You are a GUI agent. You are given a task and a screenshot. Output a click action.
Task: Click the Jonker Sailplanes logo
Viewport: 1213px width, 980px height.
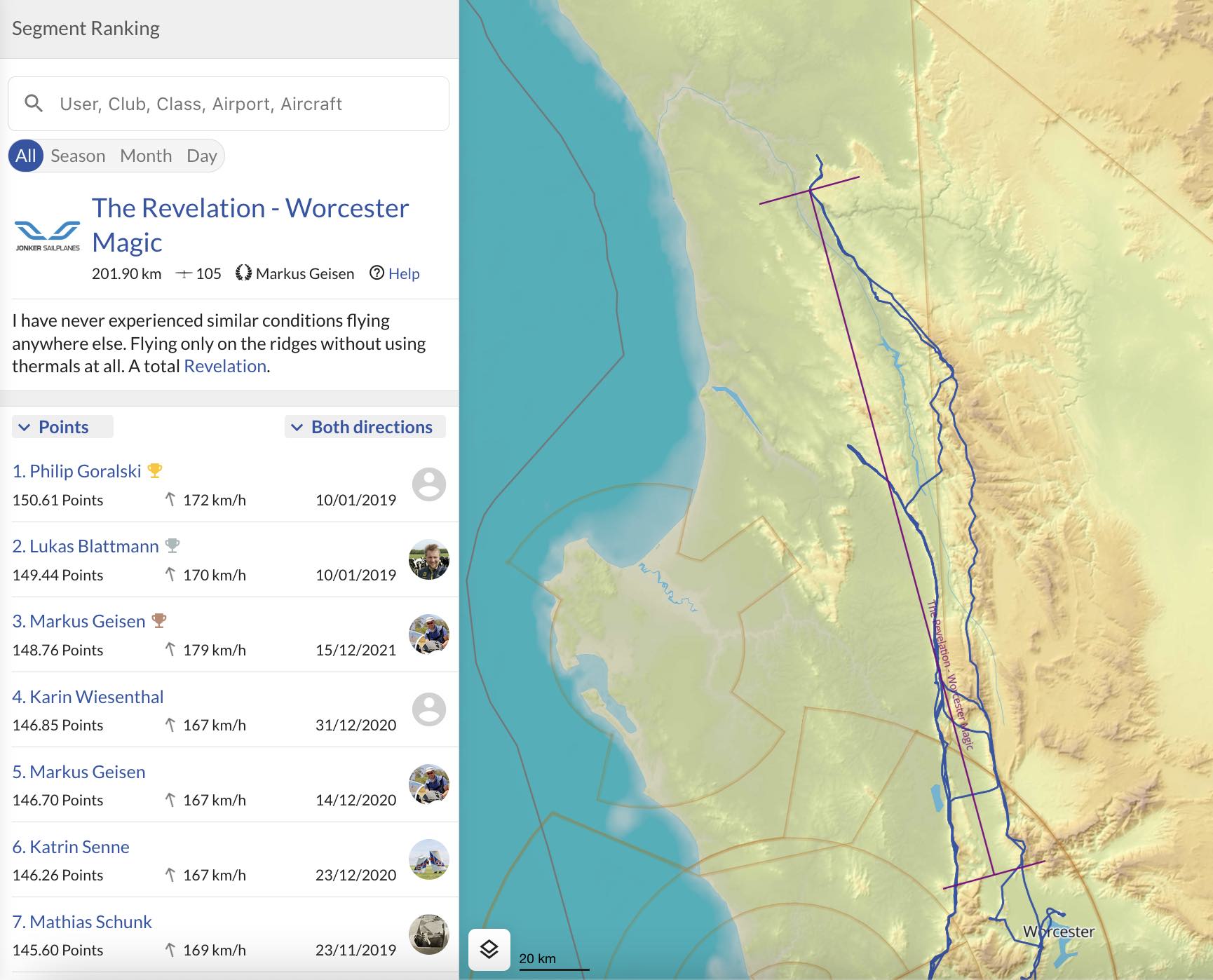coord(48,235)
